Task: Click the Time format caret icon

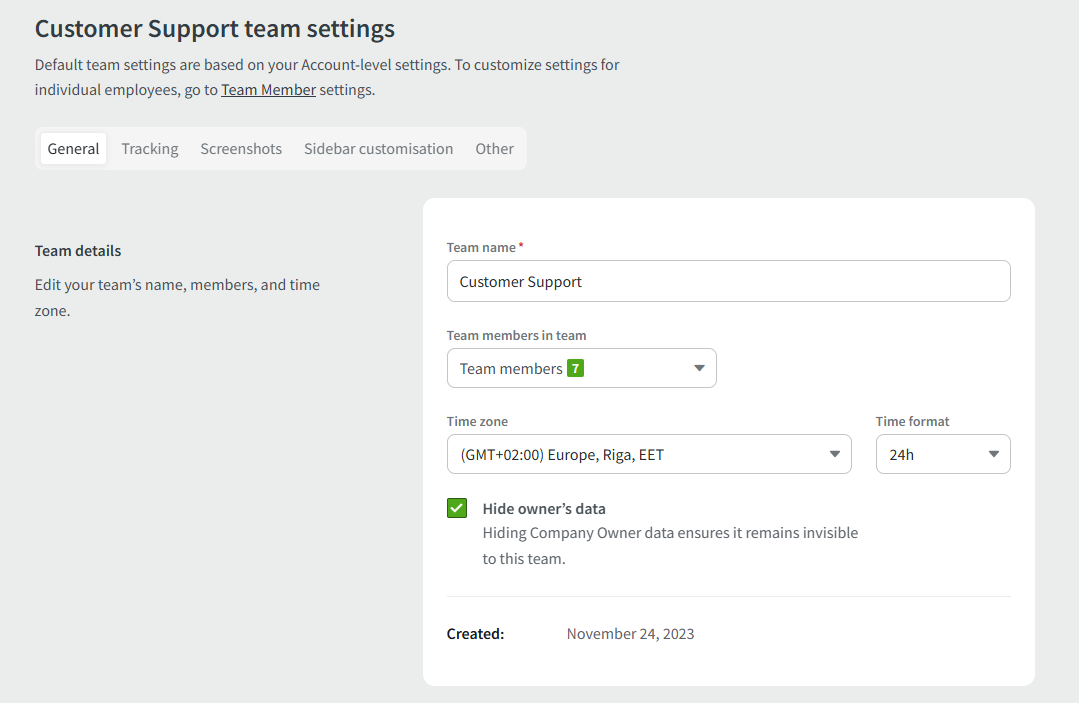Action: click(x=993, y=455)
